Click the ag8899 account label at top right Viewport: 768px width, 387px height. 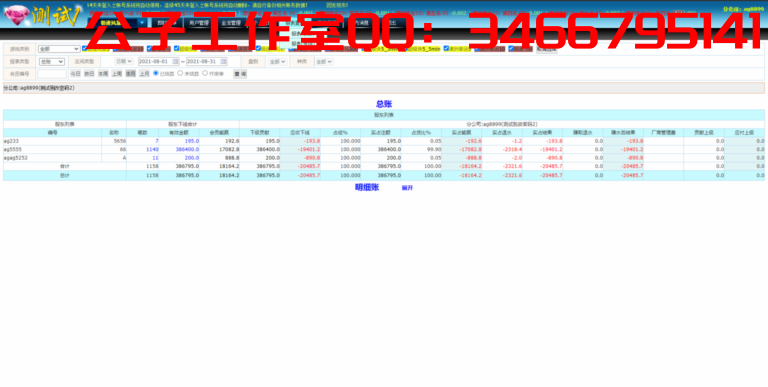[x=744, y=9]
